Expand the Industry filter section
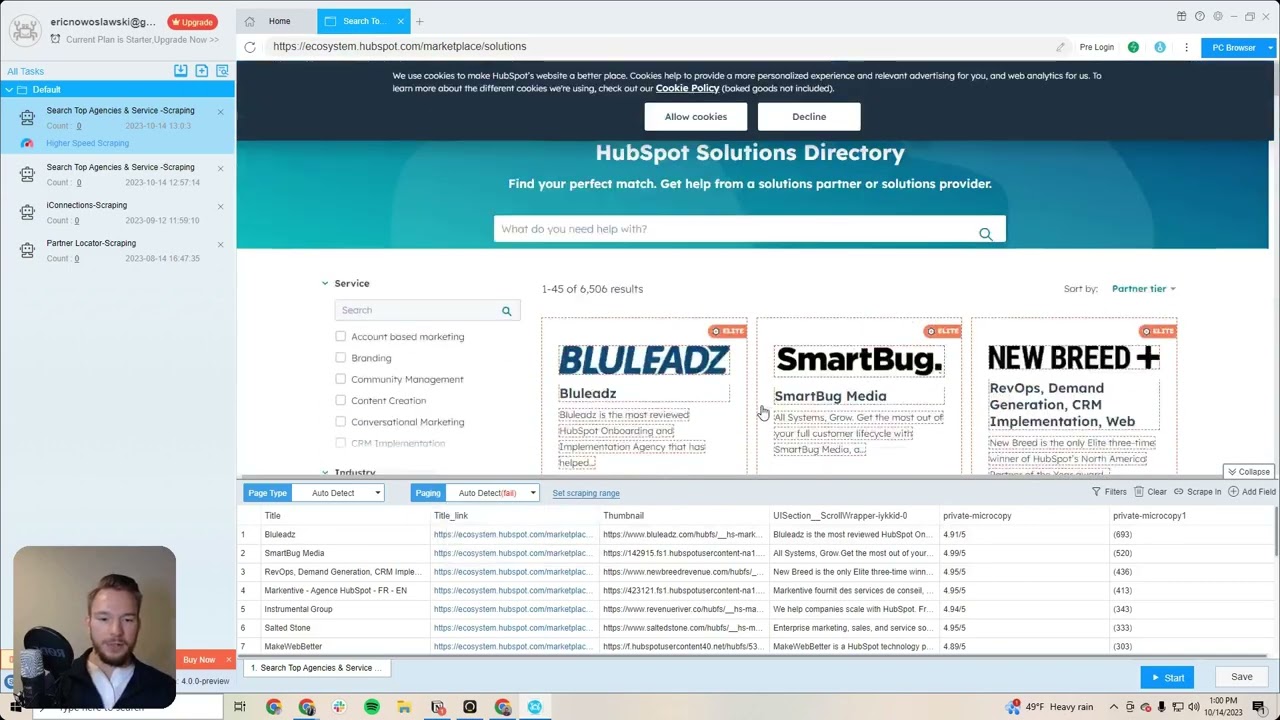Viewport: 1280px width, 720px height. point(325,472)
